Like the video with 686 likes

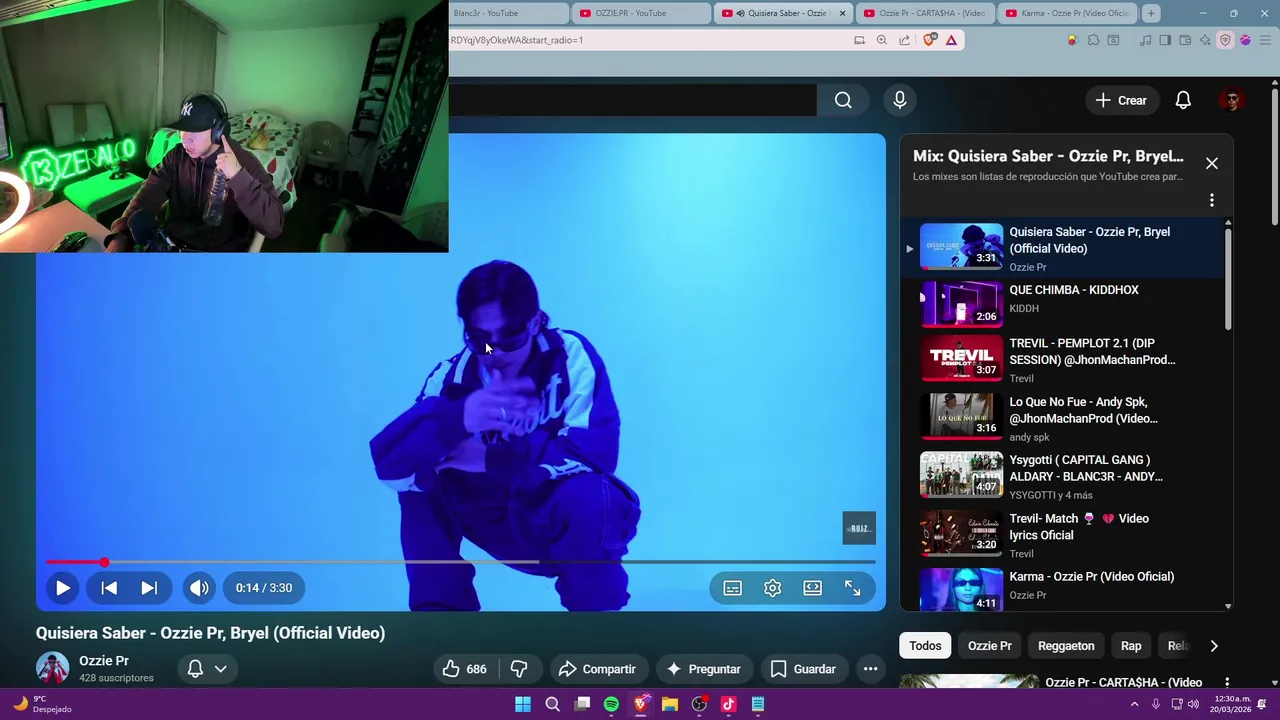click(465, 669)
